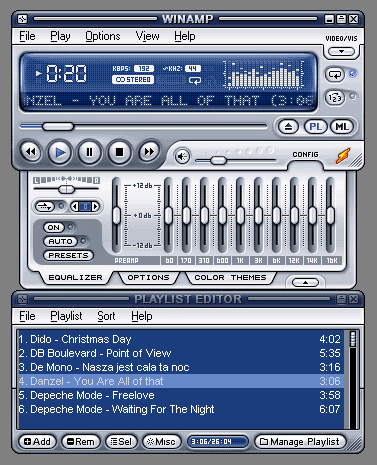This screenshot has height=465, width=377.
Task: Click the playlist scrollbar thumb
Action: 353,339
